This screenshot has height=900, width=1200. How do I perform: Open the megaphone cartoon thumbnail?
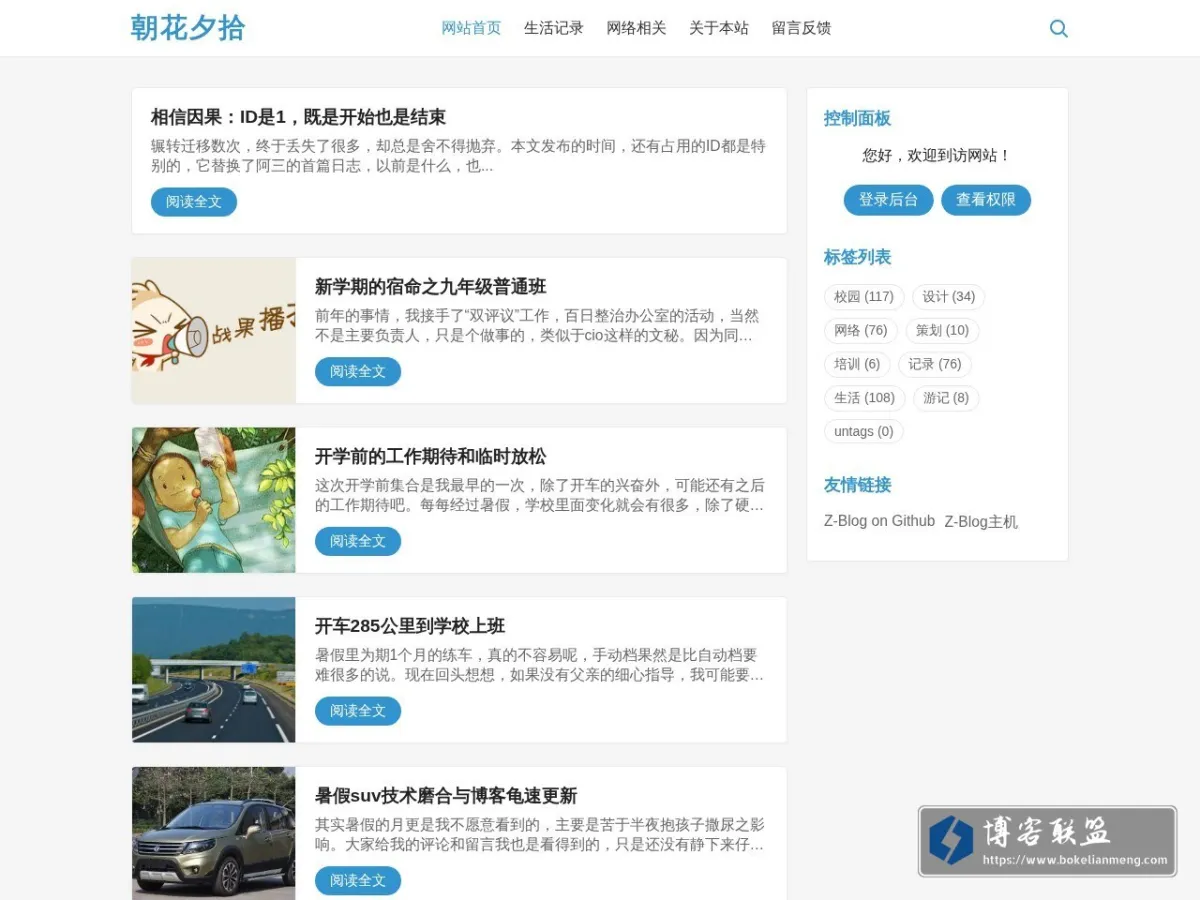point(214,331)
